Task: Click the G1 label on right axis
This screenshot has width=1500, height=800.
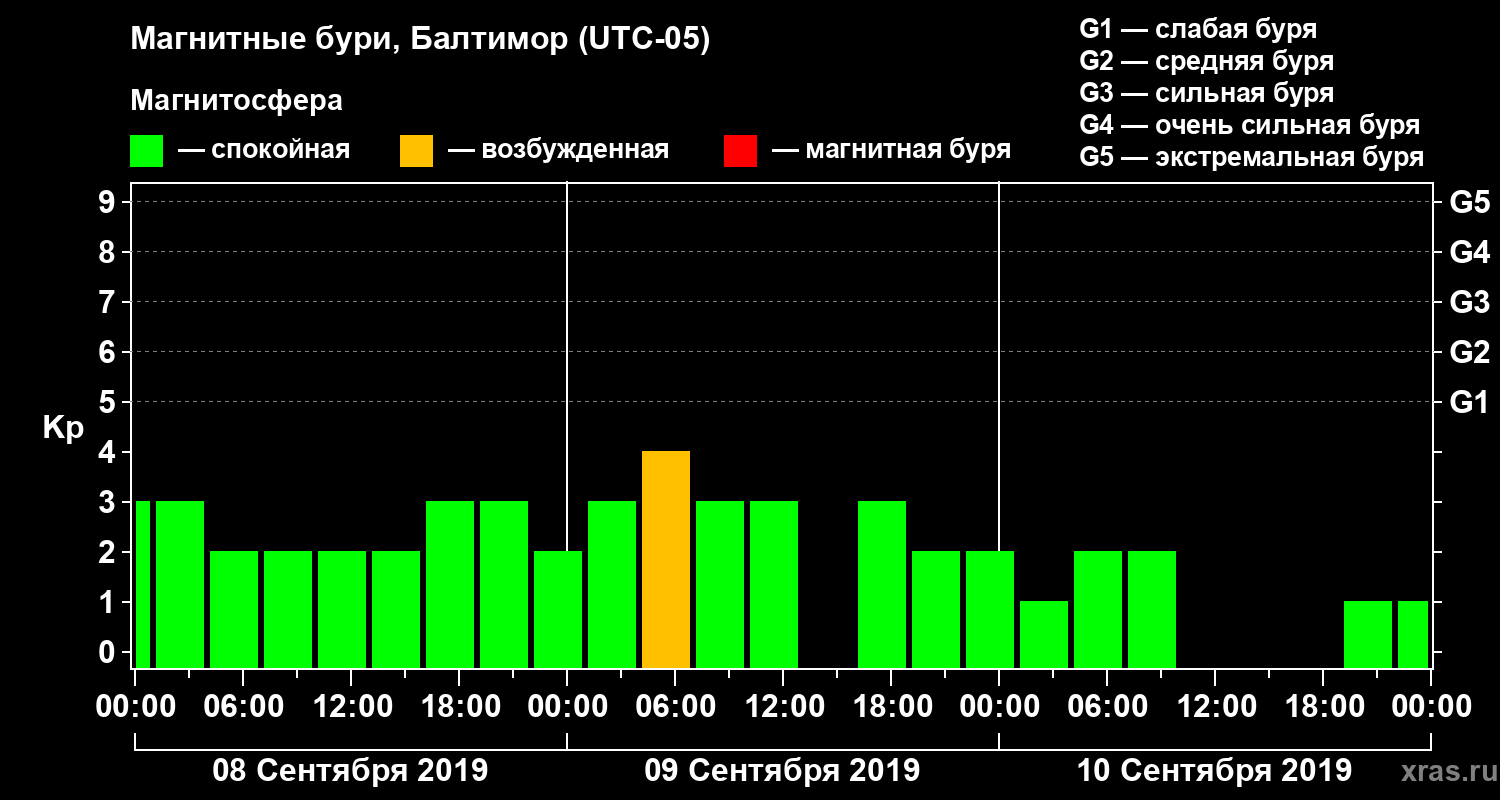Action: click(x=1469, y=402)
